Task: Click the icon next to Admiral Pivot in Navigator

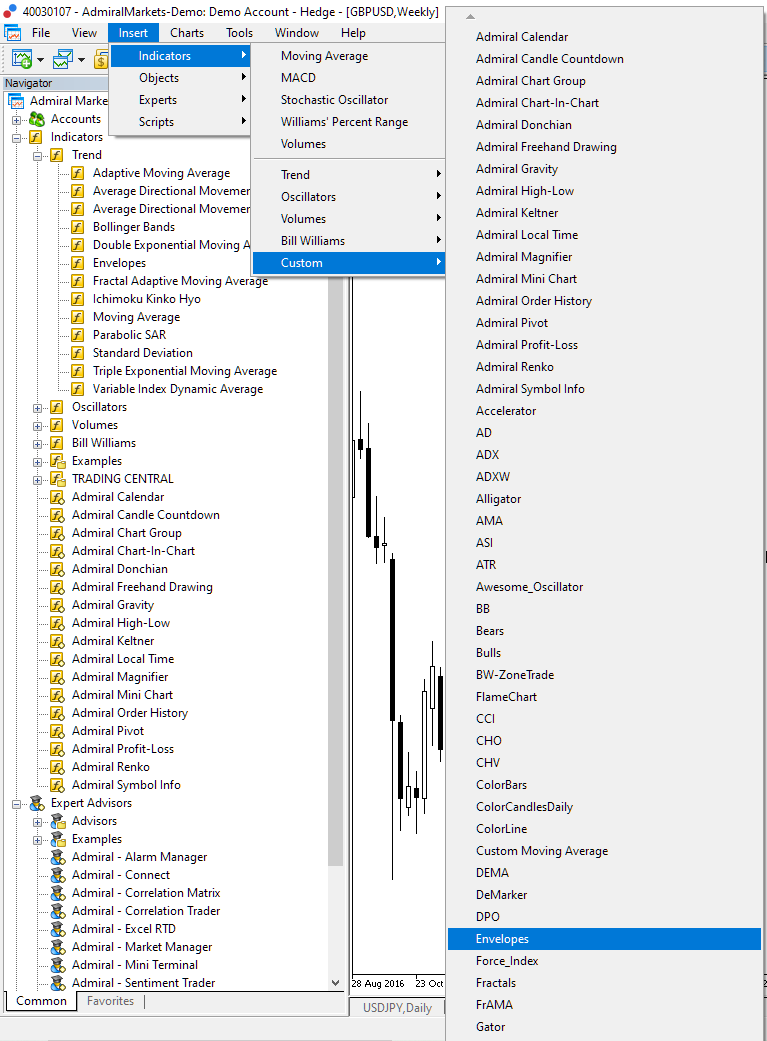Action: [58, 731]
